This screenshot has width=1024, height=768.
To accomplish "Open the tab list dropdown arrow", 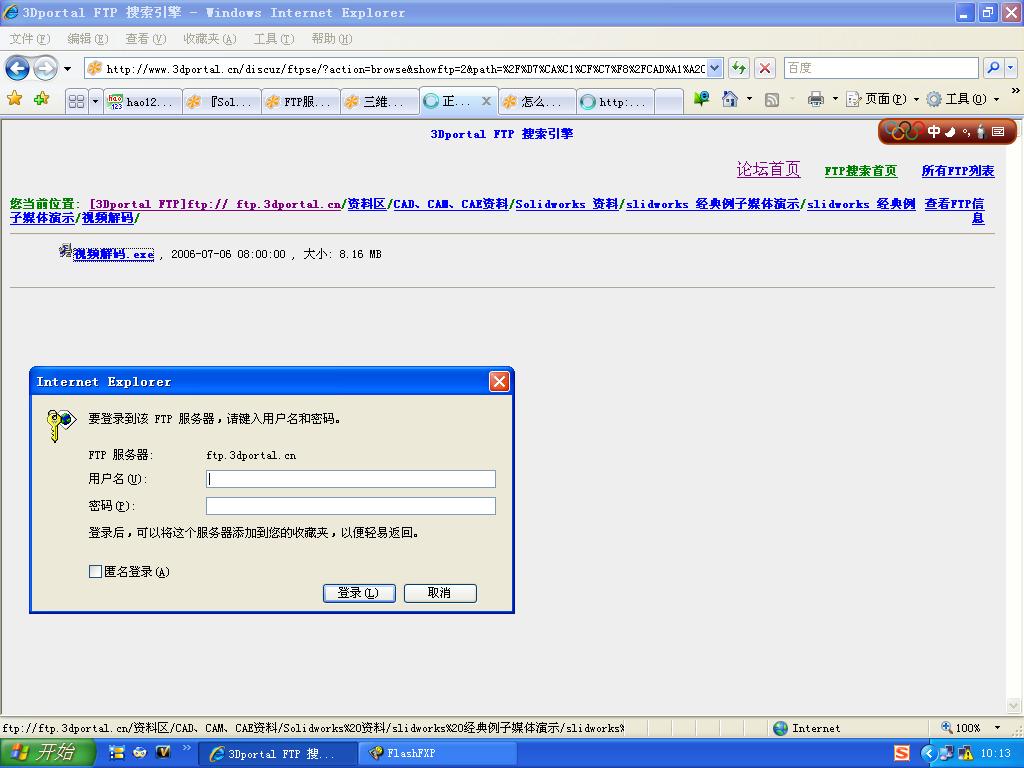I will (95, 101).
